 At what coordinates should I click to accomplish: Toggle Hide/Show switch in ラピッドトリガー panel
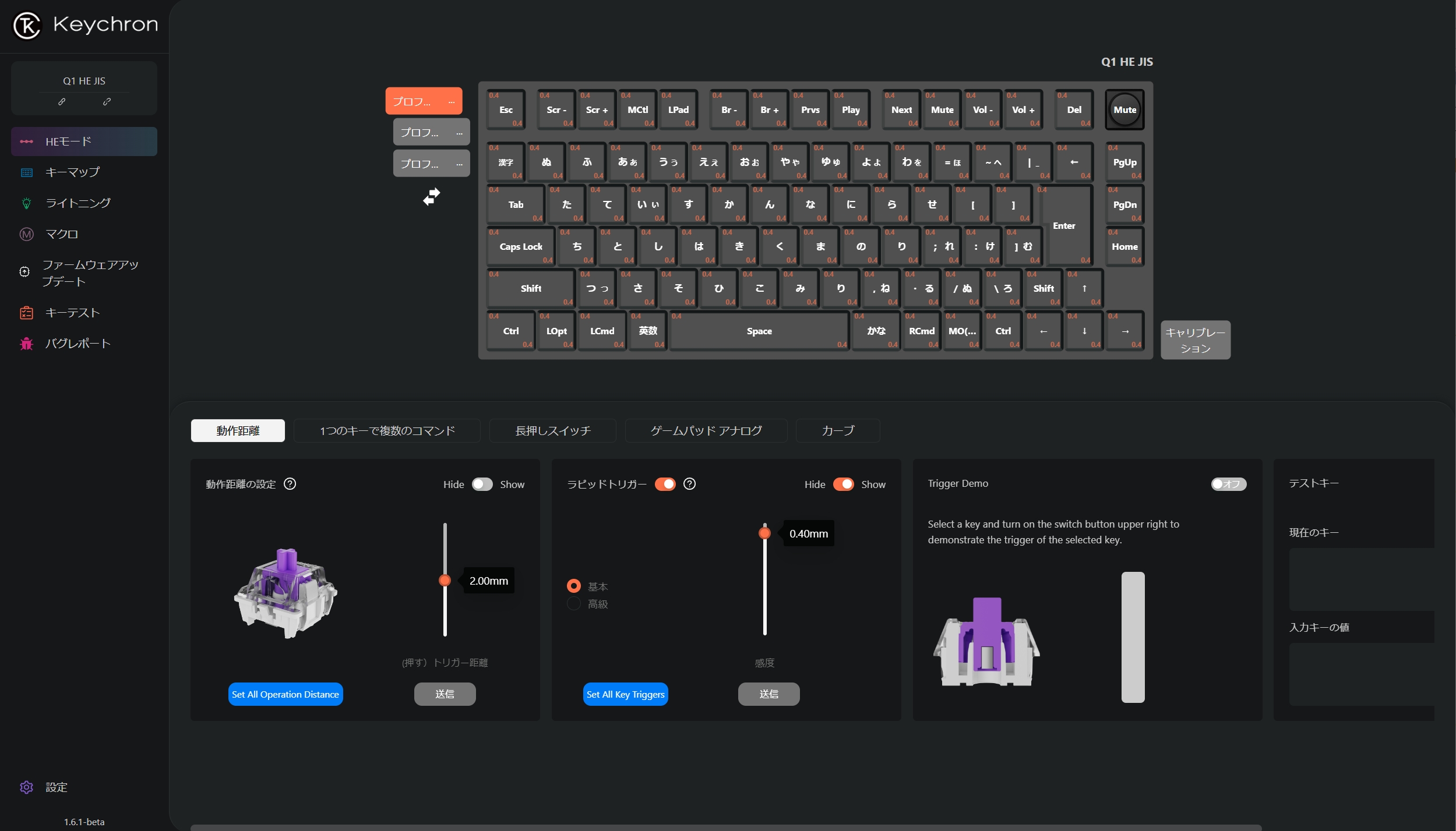click(843, 485)
